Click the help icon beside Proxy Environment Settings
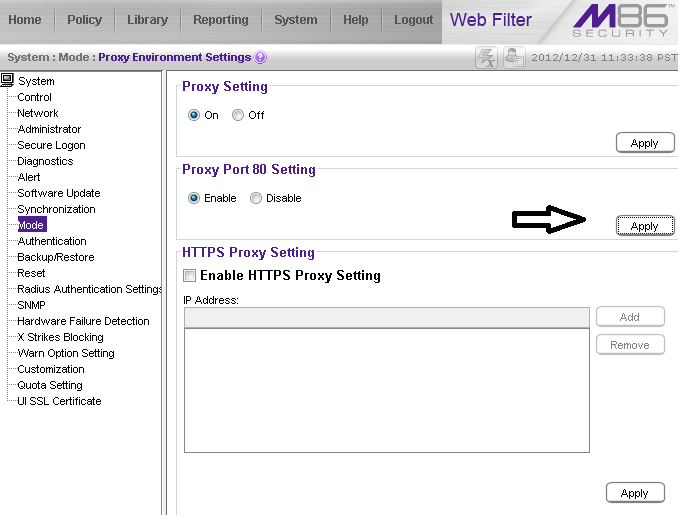The image size is (681, 521). pyautogui.click(x=261, y=58)
